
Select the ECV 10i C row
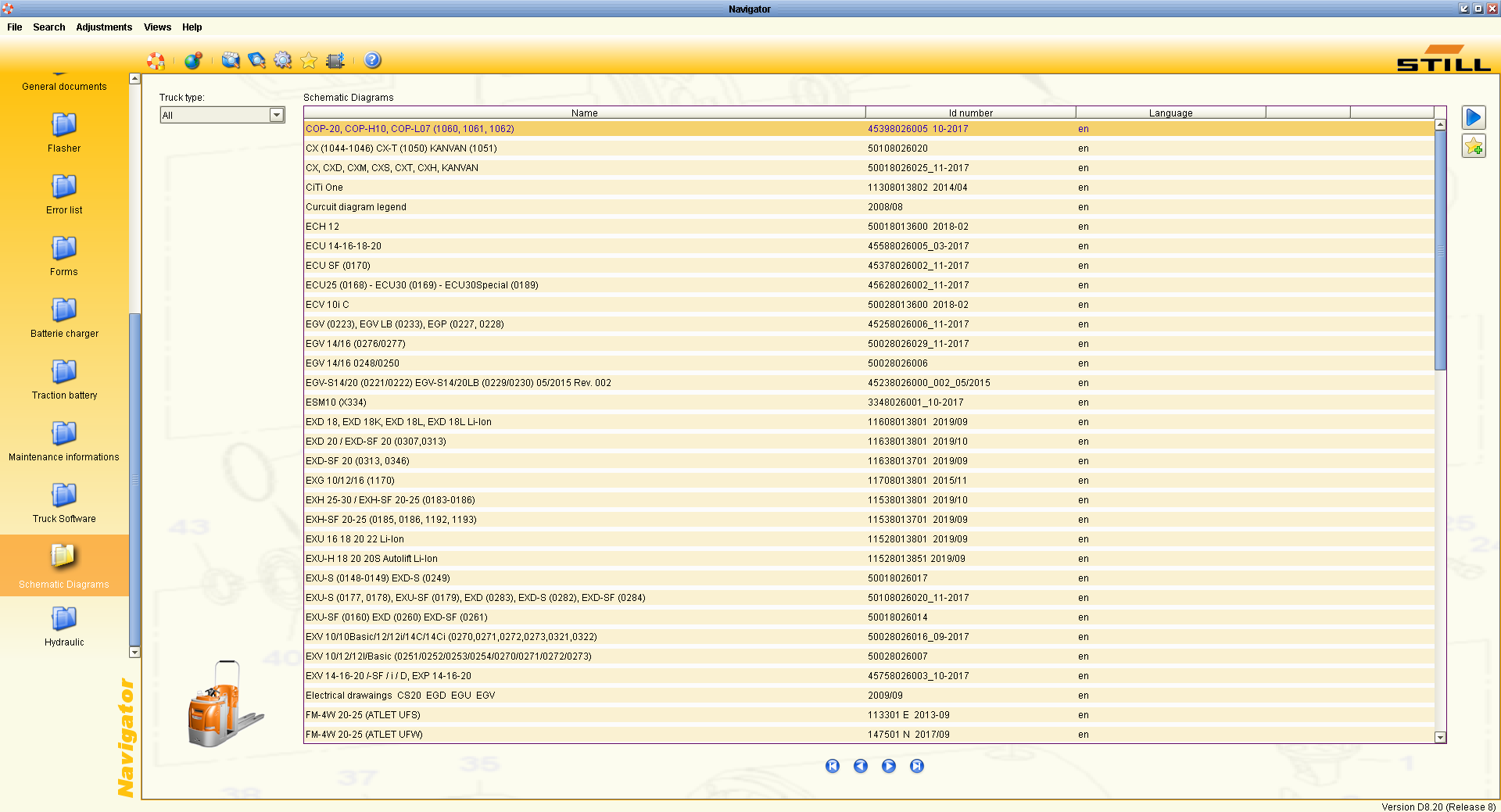point(869,305)
